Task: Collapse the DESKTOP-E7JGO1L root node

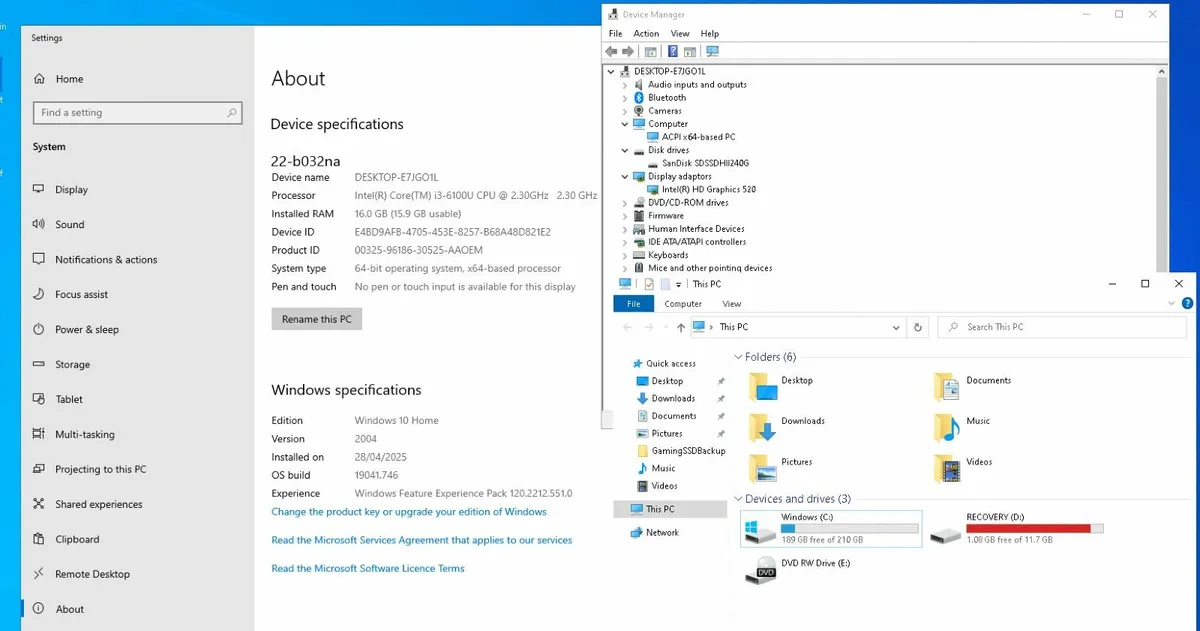Action: pos(613,72)
